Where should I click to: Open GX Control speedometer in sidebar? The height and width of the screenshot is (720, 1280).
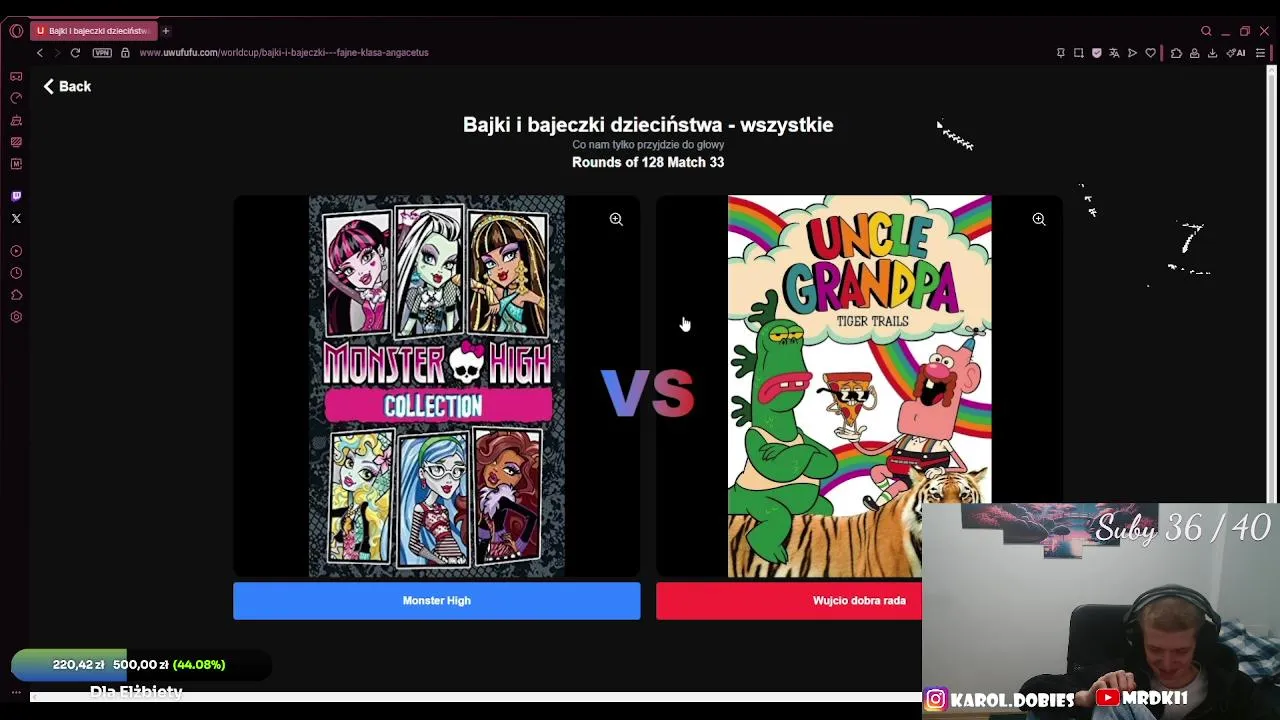[x=16, y=98]
